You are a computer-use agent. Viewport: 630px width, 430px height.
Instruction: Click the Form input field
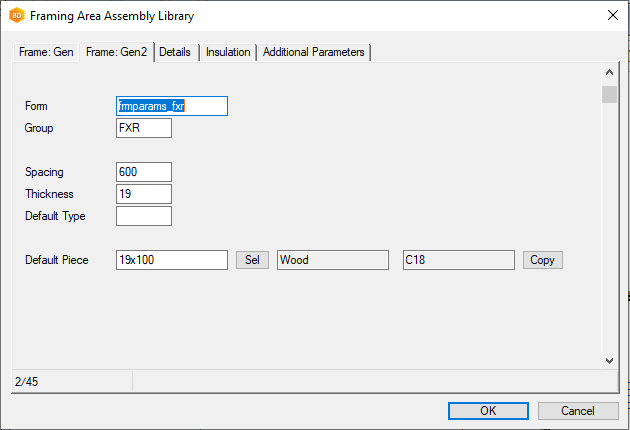click(172, 106)
